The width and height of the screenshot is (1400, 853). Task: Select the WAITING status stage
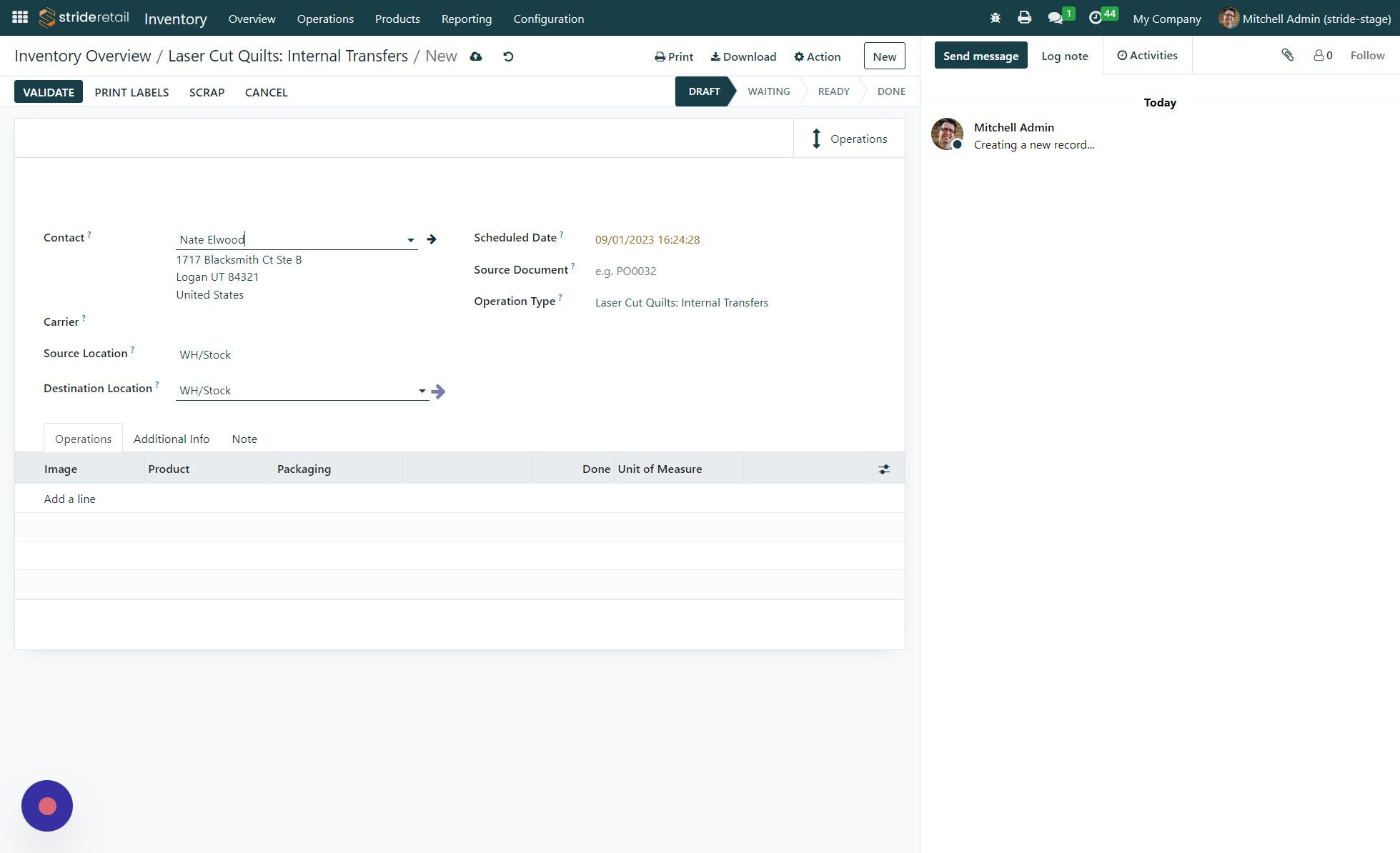(x=769, y=91)
